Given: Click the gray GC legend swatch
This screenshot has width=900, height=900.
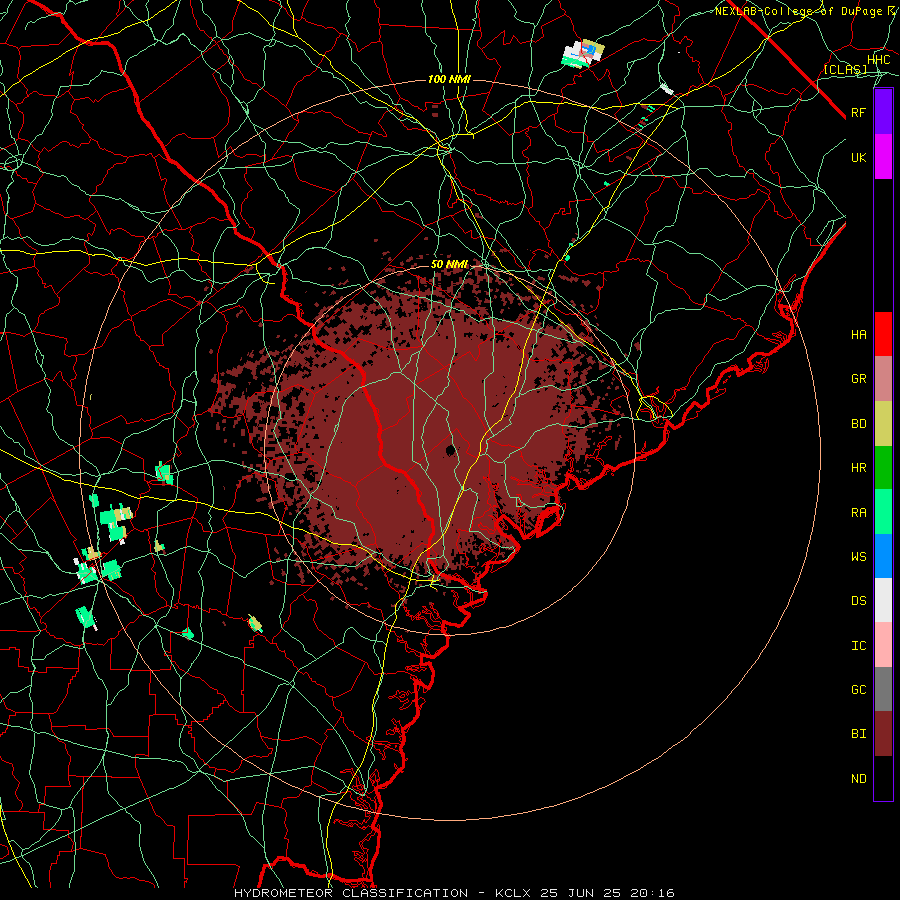Looking at the screenshot, I should click(x=883, y=689).
